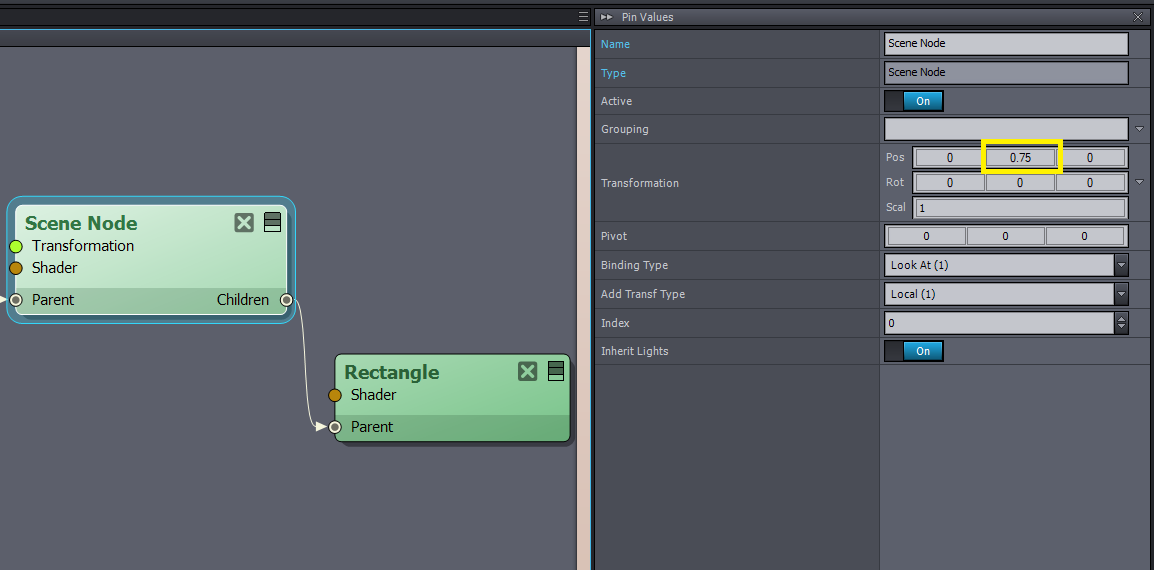Click the Transformation property label
Screen dimensions: 1154x570
pyautogui.click(x=640, y=183)
